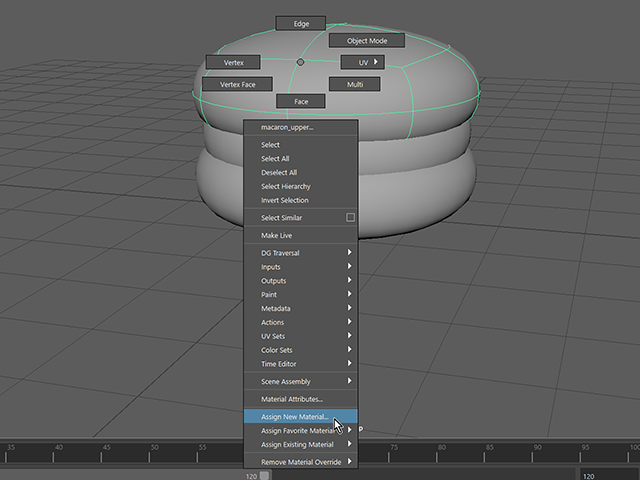This screenshot has width=640, height=480.
Task: Click the macaron_upper... menu header
Action: (301, 127)
